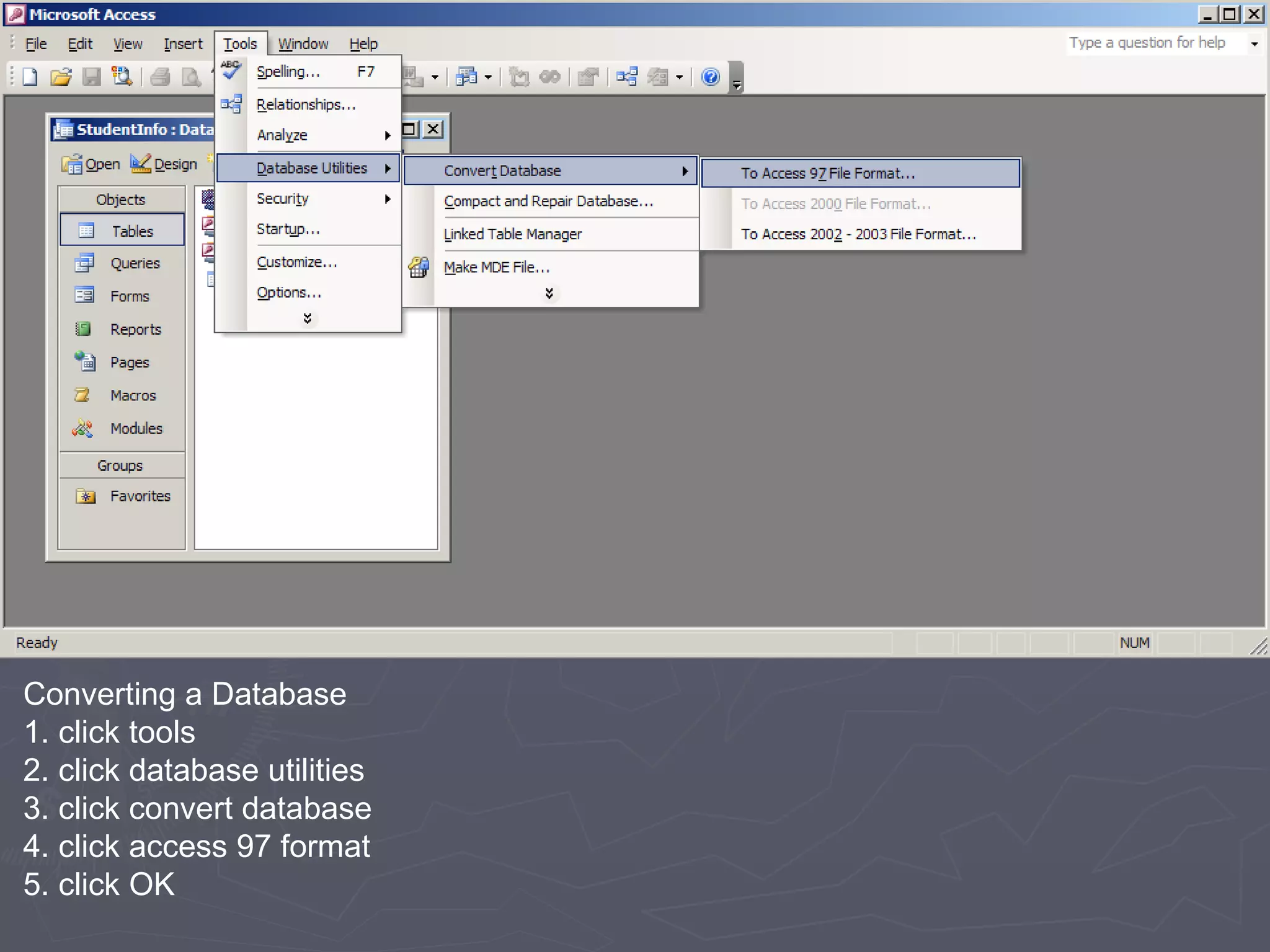The height and width of the screenshot is (952, 1270).
Task: Open the Help menu
Action: [363, 44]
